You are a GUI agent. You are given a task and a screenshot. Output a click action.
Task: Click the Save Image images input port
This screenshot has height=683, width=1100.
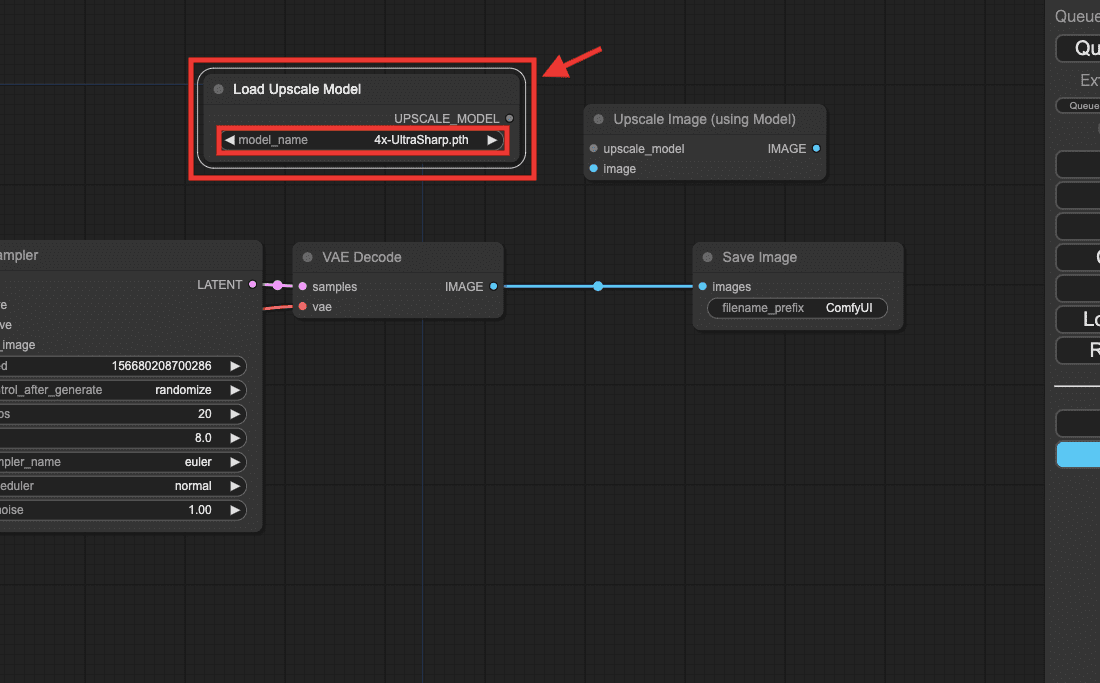[702, 287]
